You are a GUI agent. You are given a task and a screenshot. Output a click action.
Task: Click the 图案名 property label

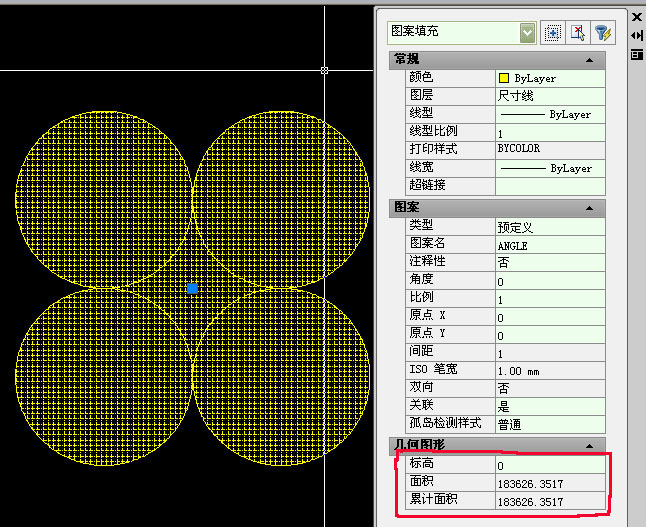pos(427,243)
